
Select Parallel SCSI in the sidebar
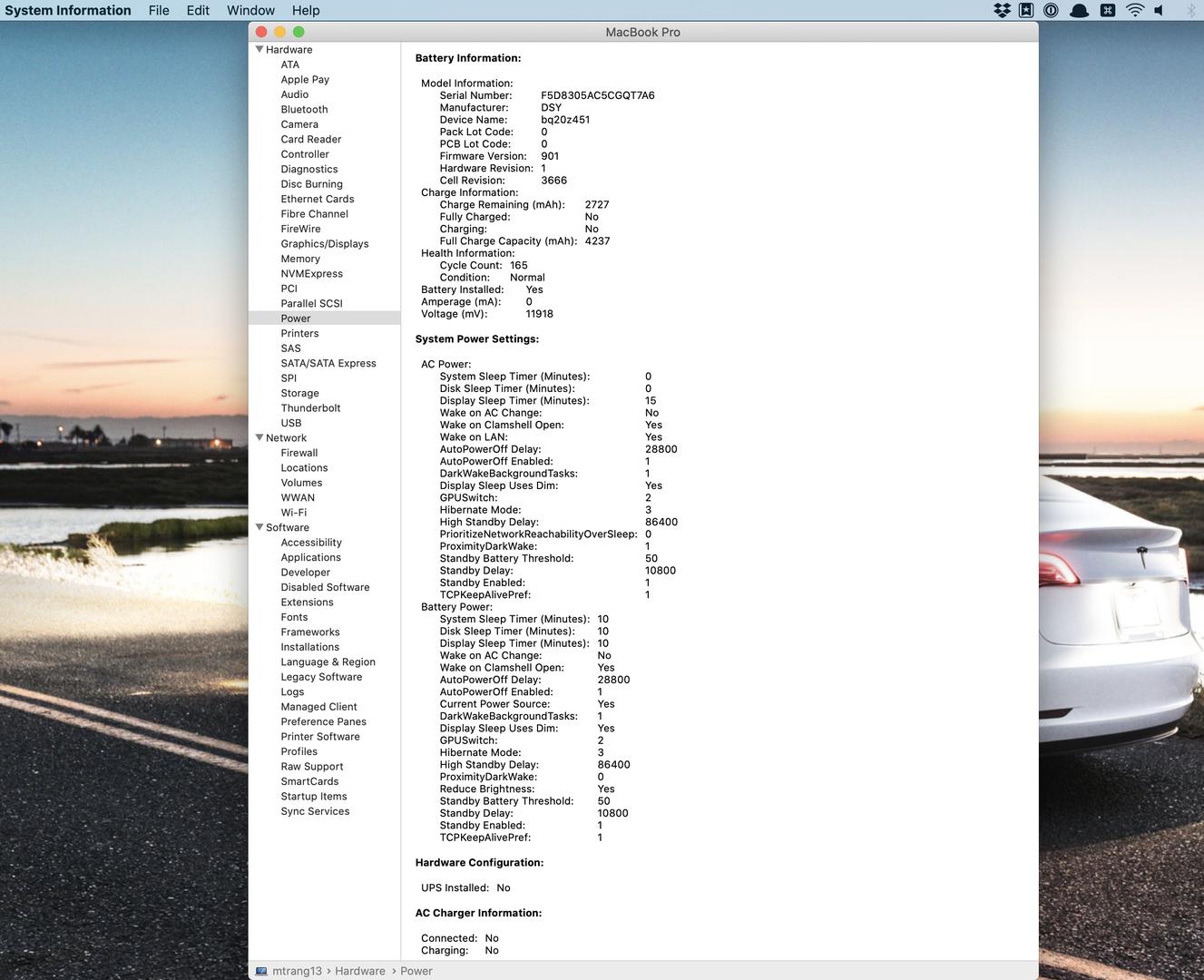pos(312,304)
